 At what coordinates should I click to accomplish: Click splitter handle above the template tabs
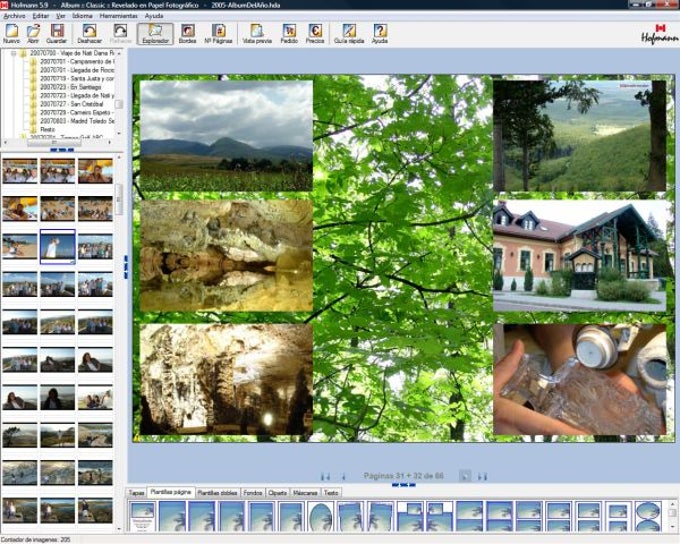[404, 485]
